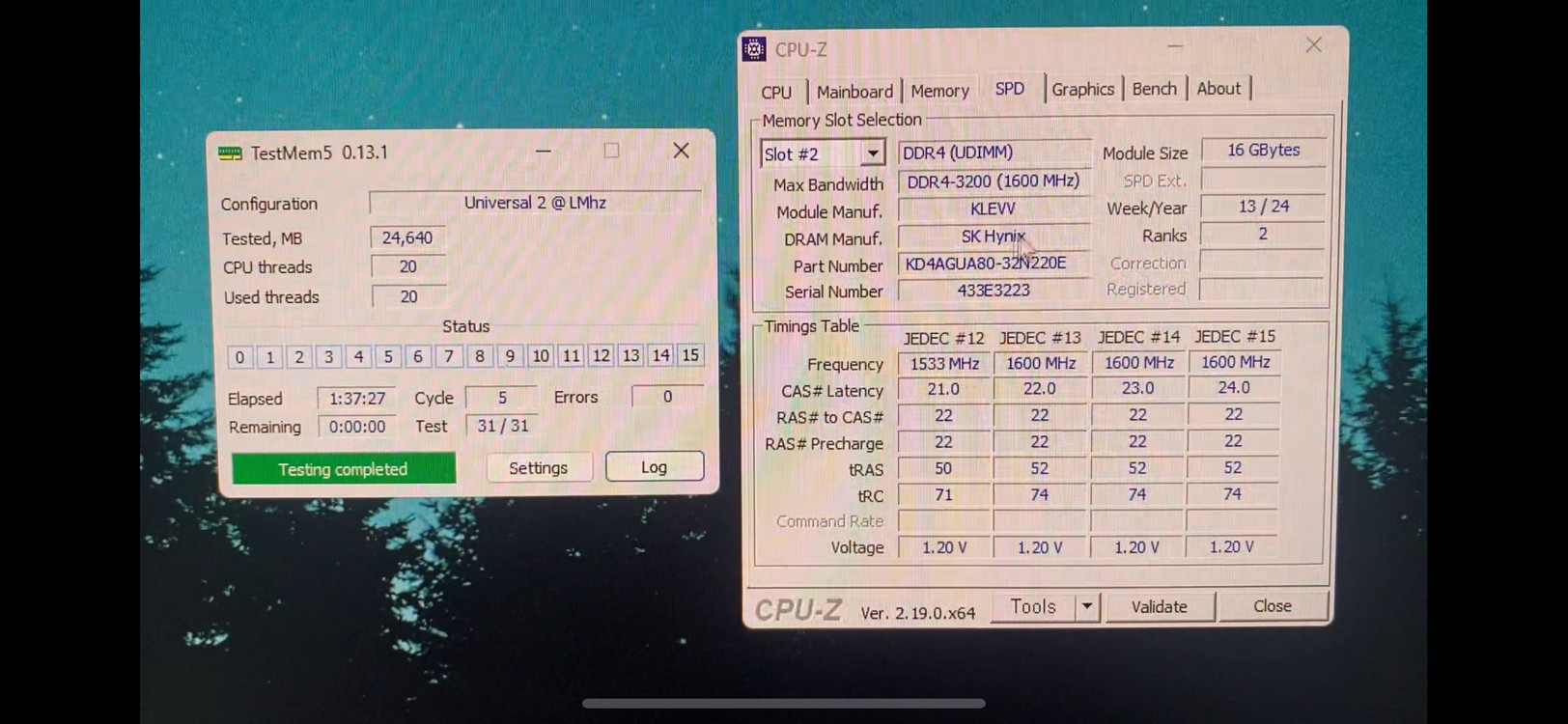Close the TestMem5 window
The height and width of the screenshot is (724, 1568).
(x=681, y=151)
